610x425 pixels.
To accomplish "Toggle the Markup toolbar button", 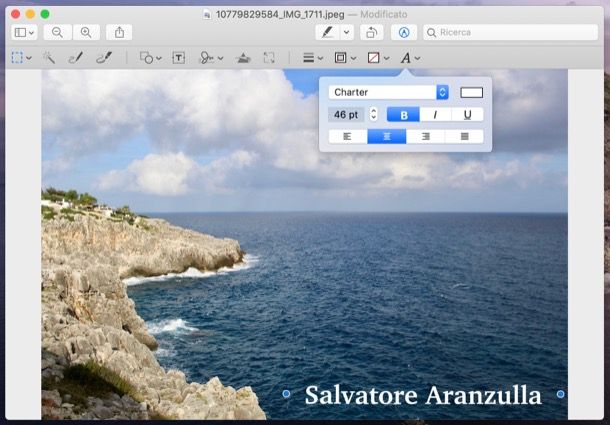I will click(x=404, y=32).
